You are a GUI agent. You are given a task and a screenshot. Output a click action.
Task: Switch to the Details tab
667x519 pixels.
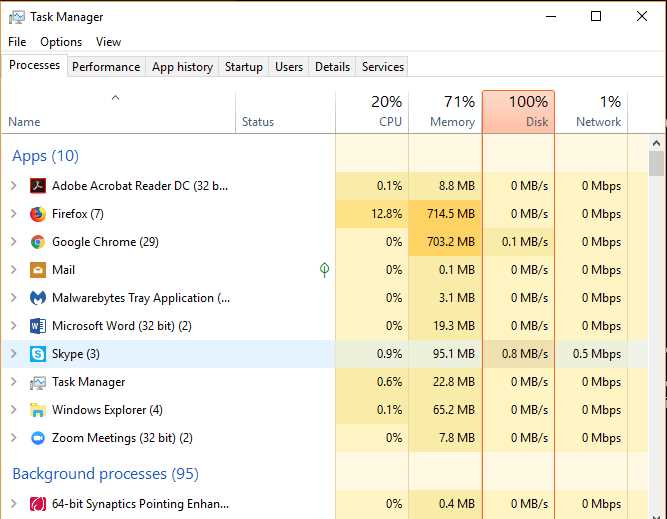click(x=333, y=67)
